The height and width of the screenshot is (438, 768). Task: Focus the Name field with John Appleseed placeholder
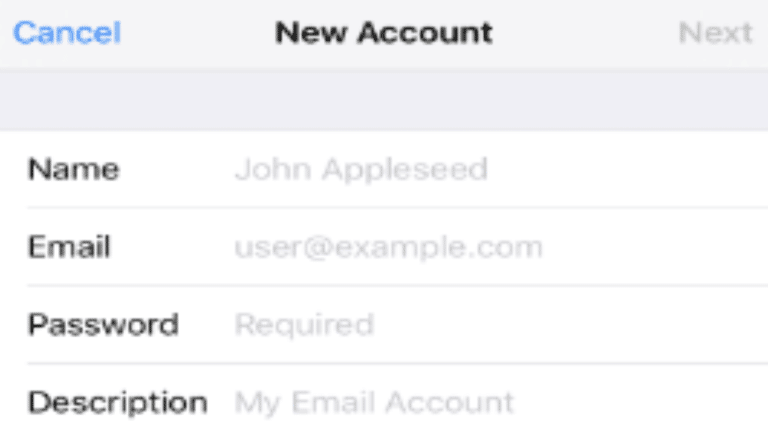pos(360,169)
